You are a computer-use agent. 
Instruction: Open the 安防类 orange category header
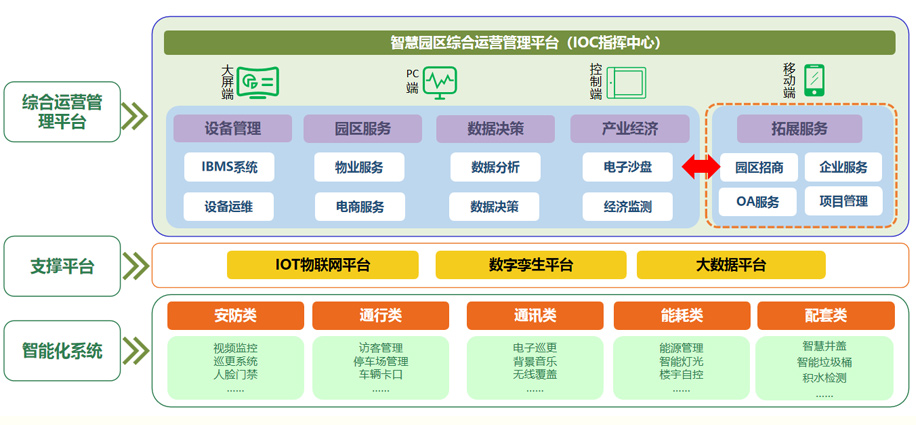click(x=236, y=316)
